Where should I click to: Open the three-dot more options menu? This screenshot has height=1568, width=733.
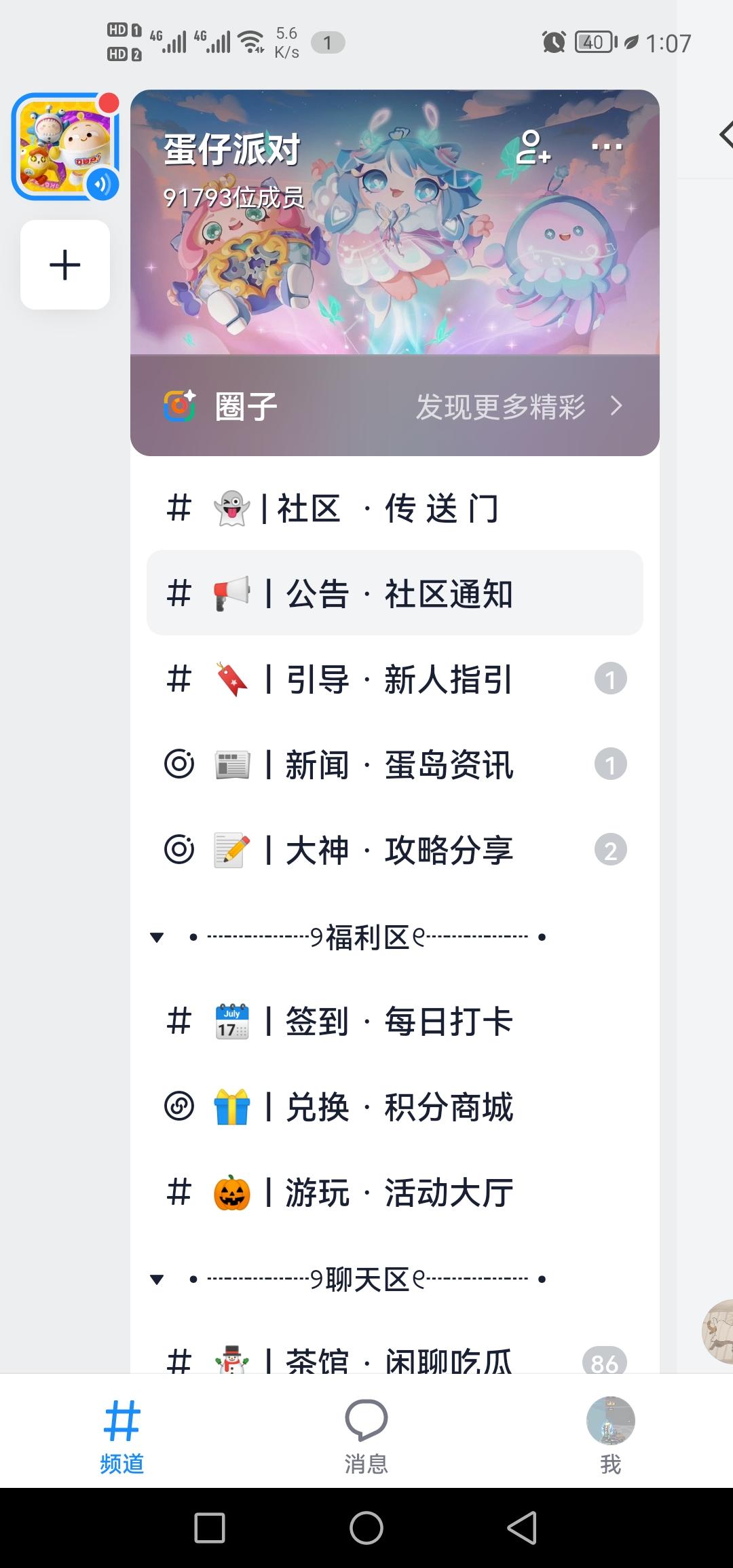point(606,147)
